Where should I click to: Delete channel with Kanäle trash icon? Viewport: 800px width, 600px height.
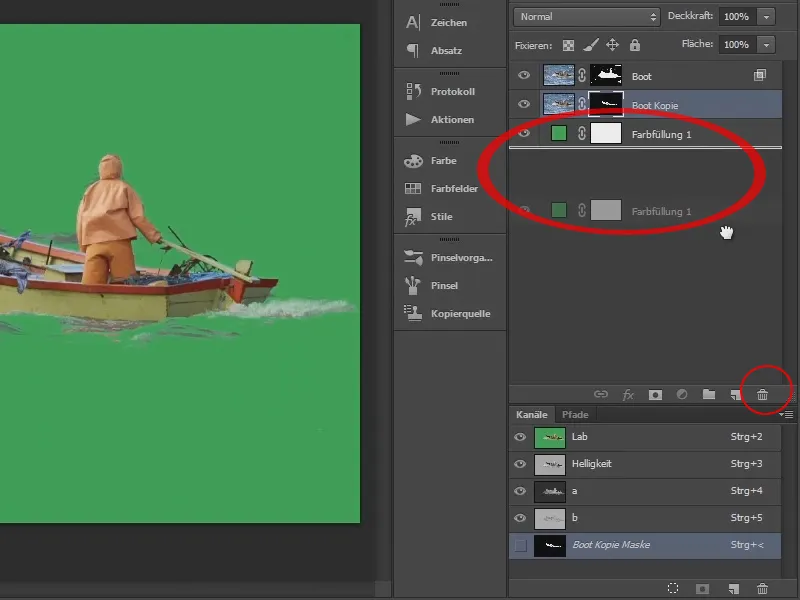(x=762, y=589)
